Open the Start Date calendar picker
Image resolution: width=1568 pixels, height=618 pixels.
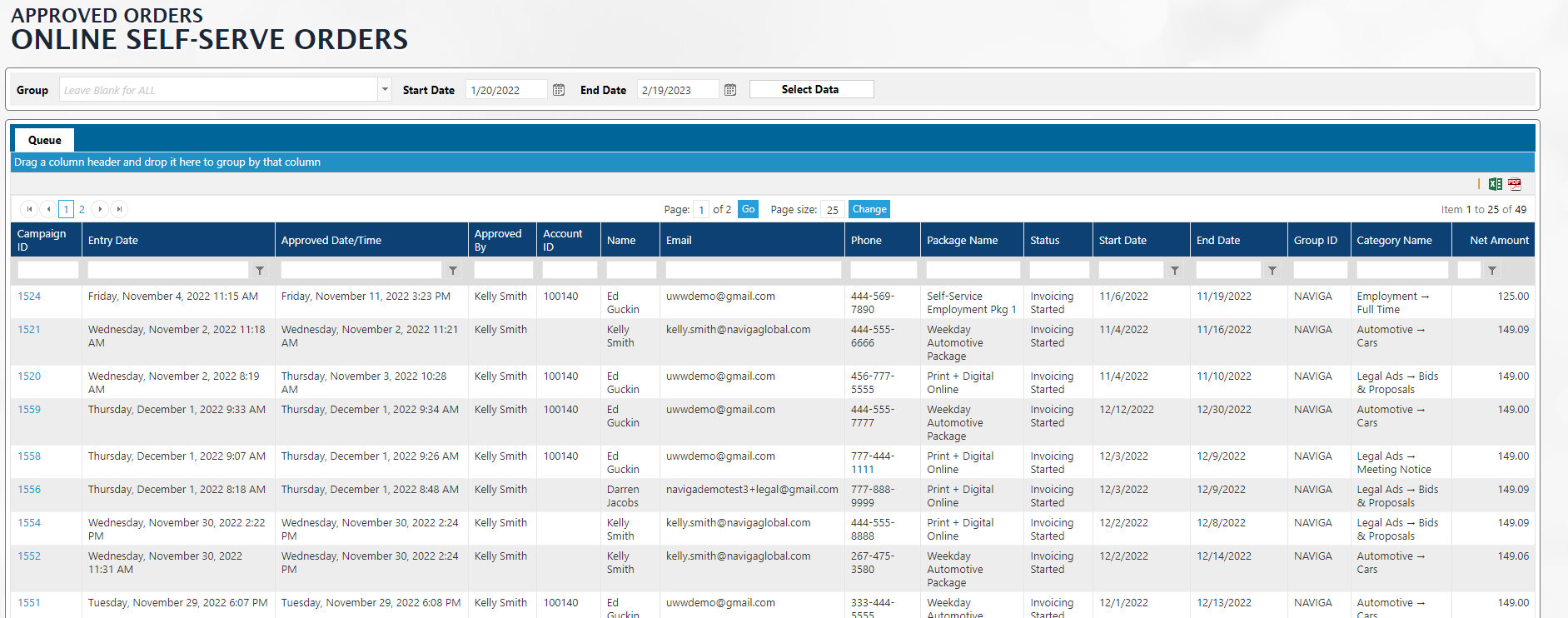click(559, 90)
